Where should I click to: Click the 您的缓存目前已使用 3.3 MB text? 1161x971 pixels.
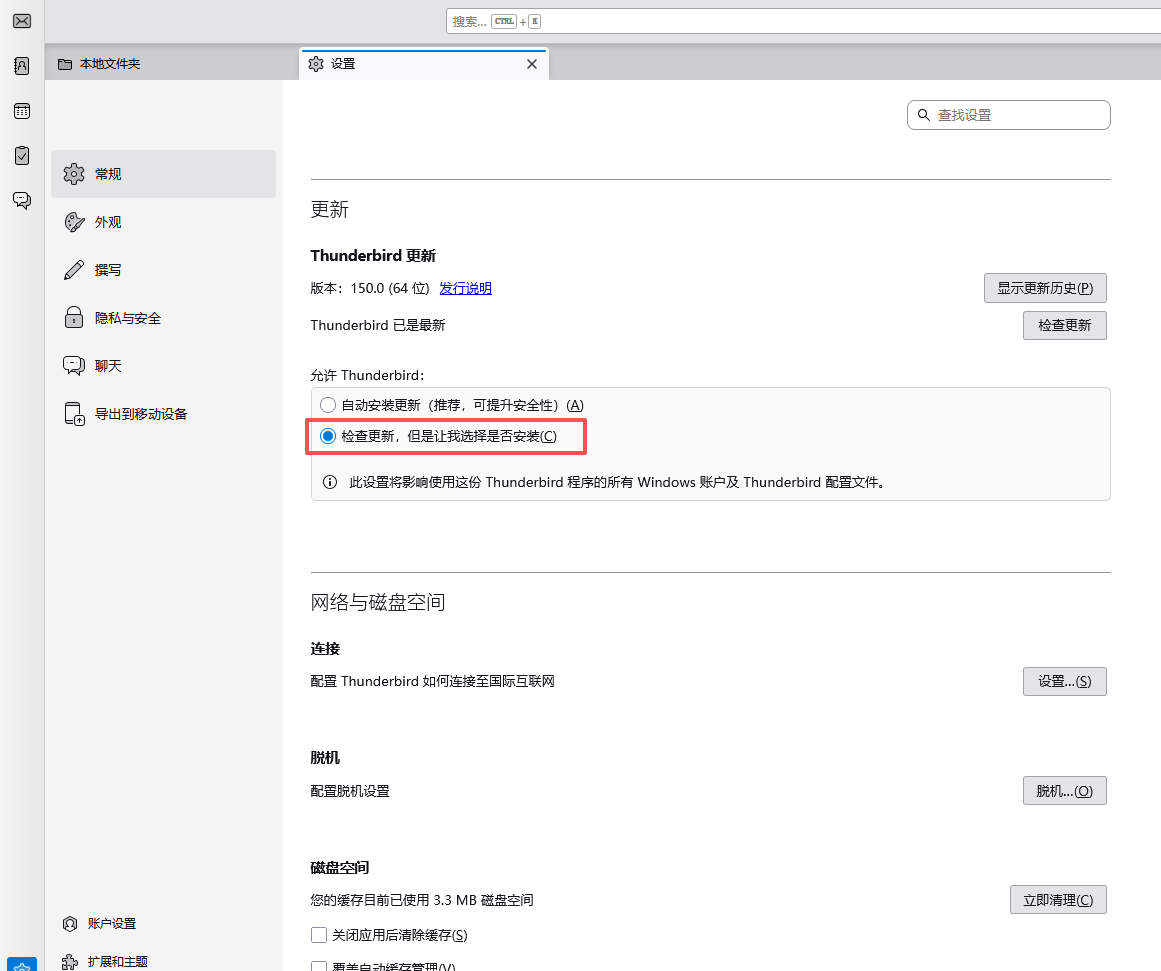tap(422, 900)
